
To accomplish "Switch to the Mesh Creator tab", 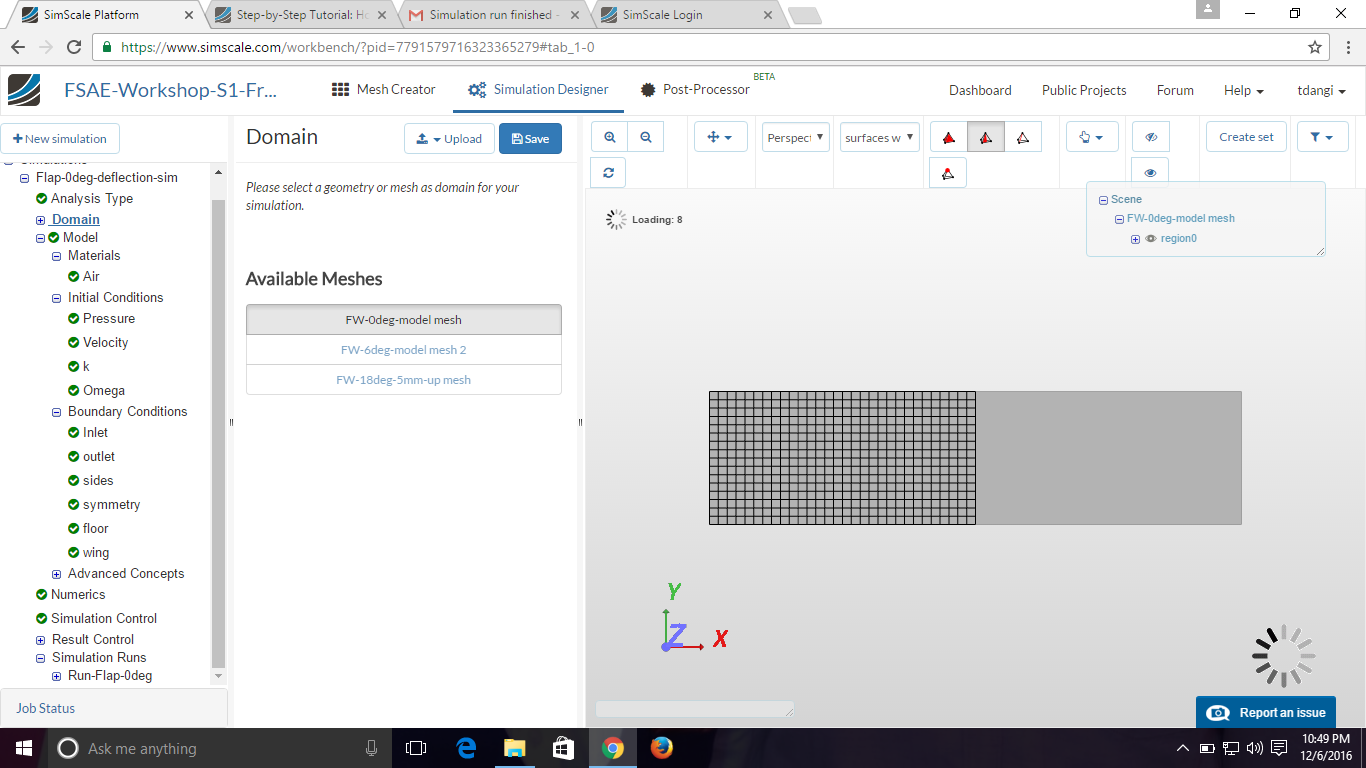I will pos(384,90).
